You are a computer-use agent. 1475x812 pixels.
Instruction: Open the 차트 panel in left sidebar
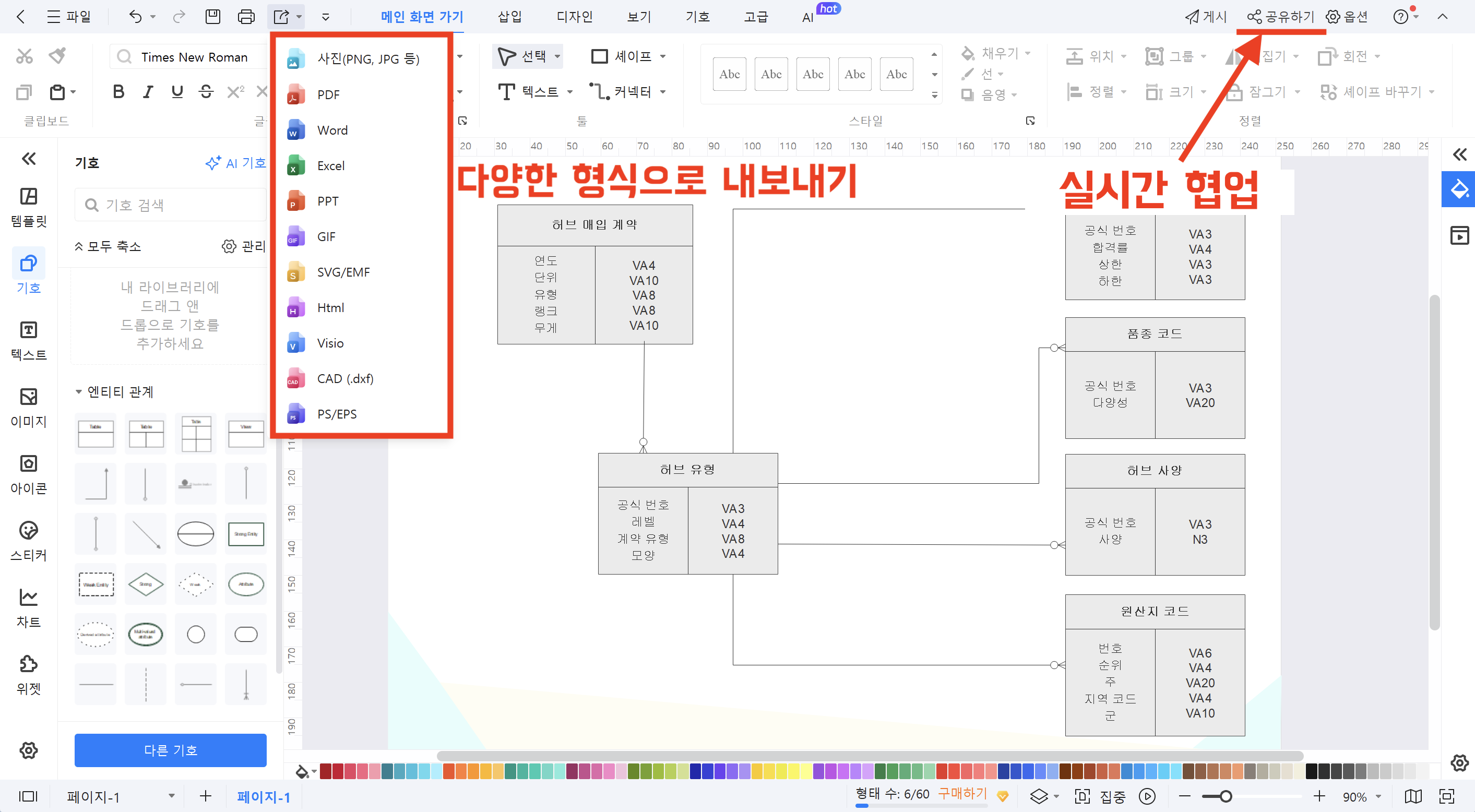click(28, 605)
